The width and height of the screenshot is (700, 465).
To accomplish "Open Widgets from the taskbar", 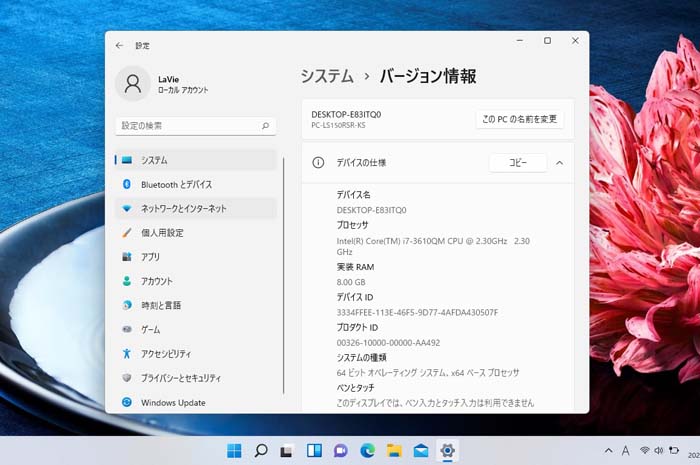I will pos(314,451).
